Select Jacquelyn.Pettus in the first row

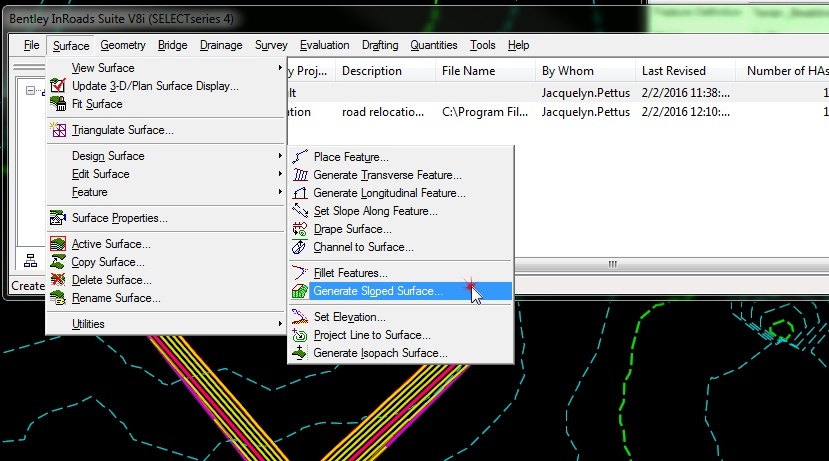[x=586, y=93]
